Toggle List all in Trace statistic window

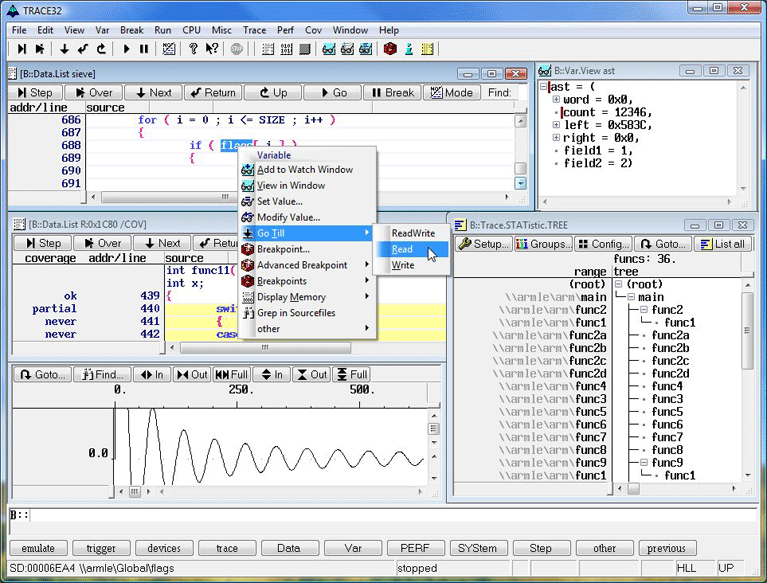click(x=721, y=244)
